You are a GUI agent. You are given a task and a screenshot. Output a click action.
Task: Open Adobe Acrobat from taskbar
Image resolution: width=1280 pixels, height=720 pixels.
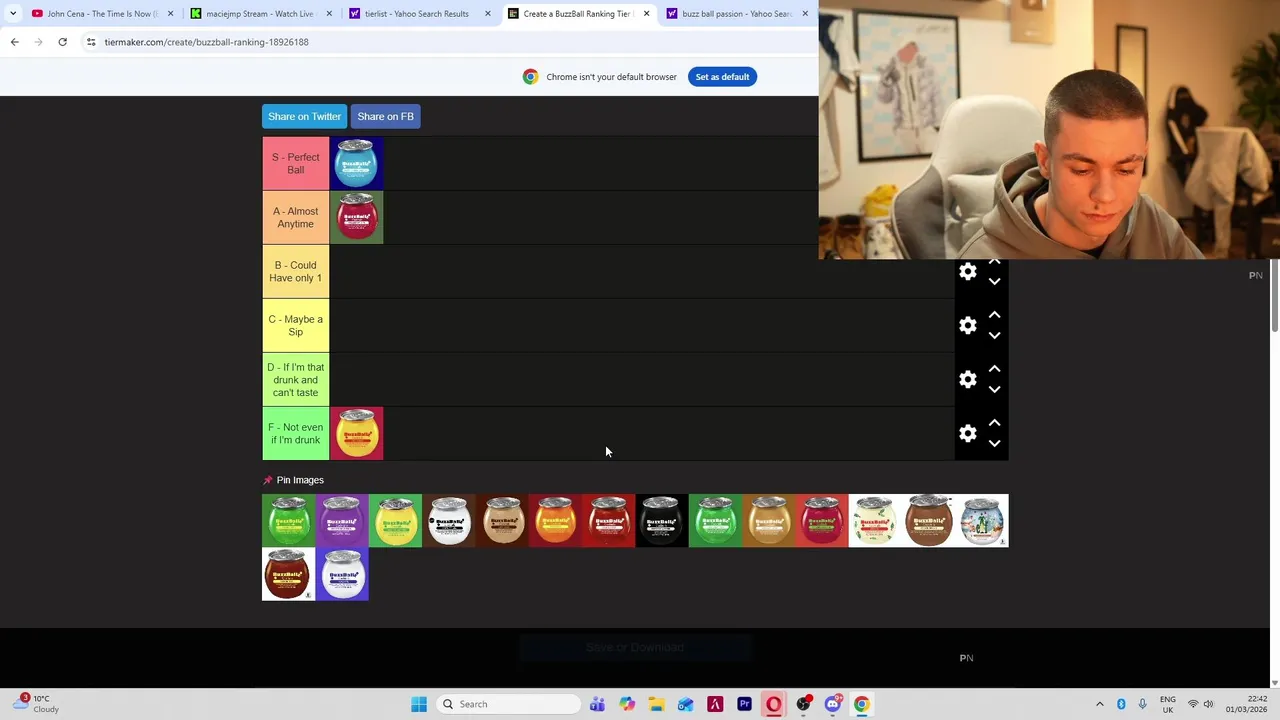[715, 704]
